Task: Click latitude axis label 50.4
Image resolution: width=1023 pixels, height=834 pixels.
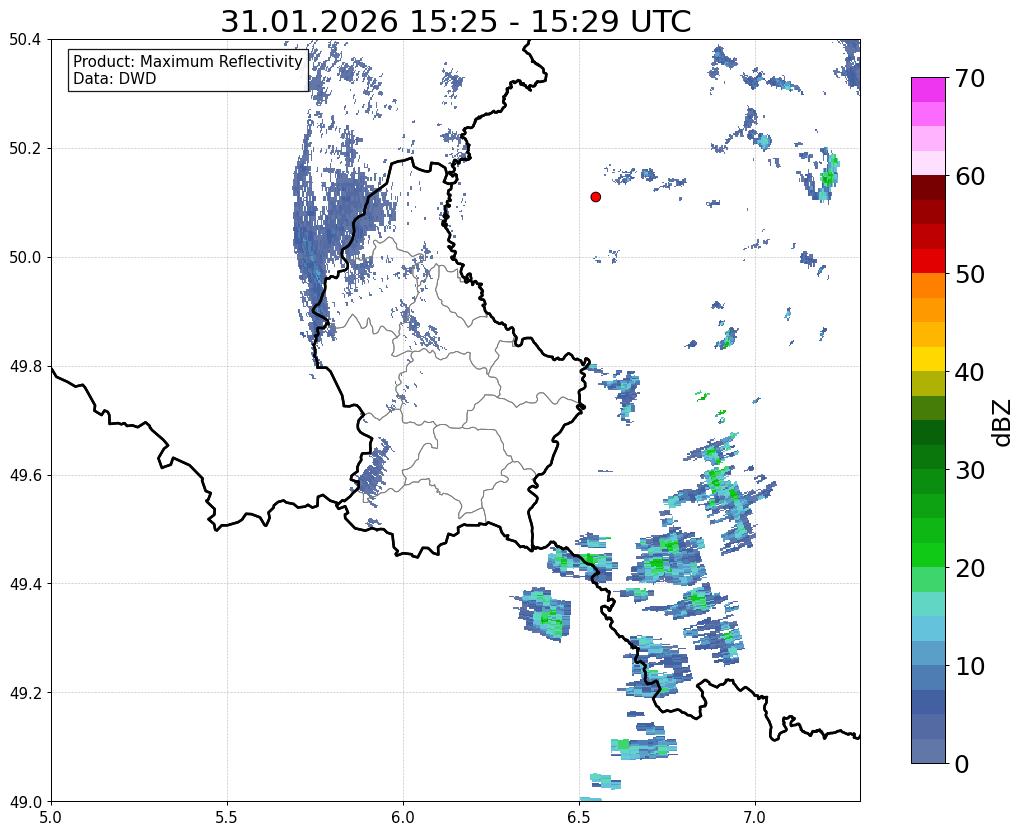Action: (25, 40)
